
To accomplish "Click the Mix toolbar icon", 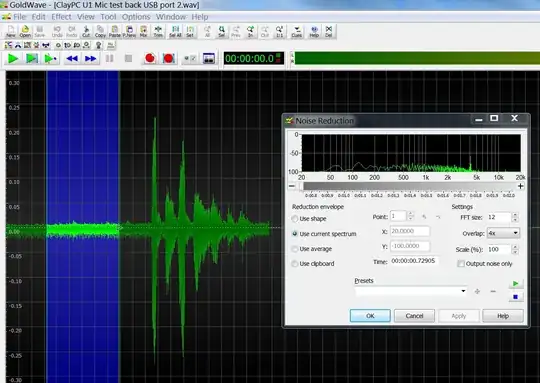I will click(143, 31).
